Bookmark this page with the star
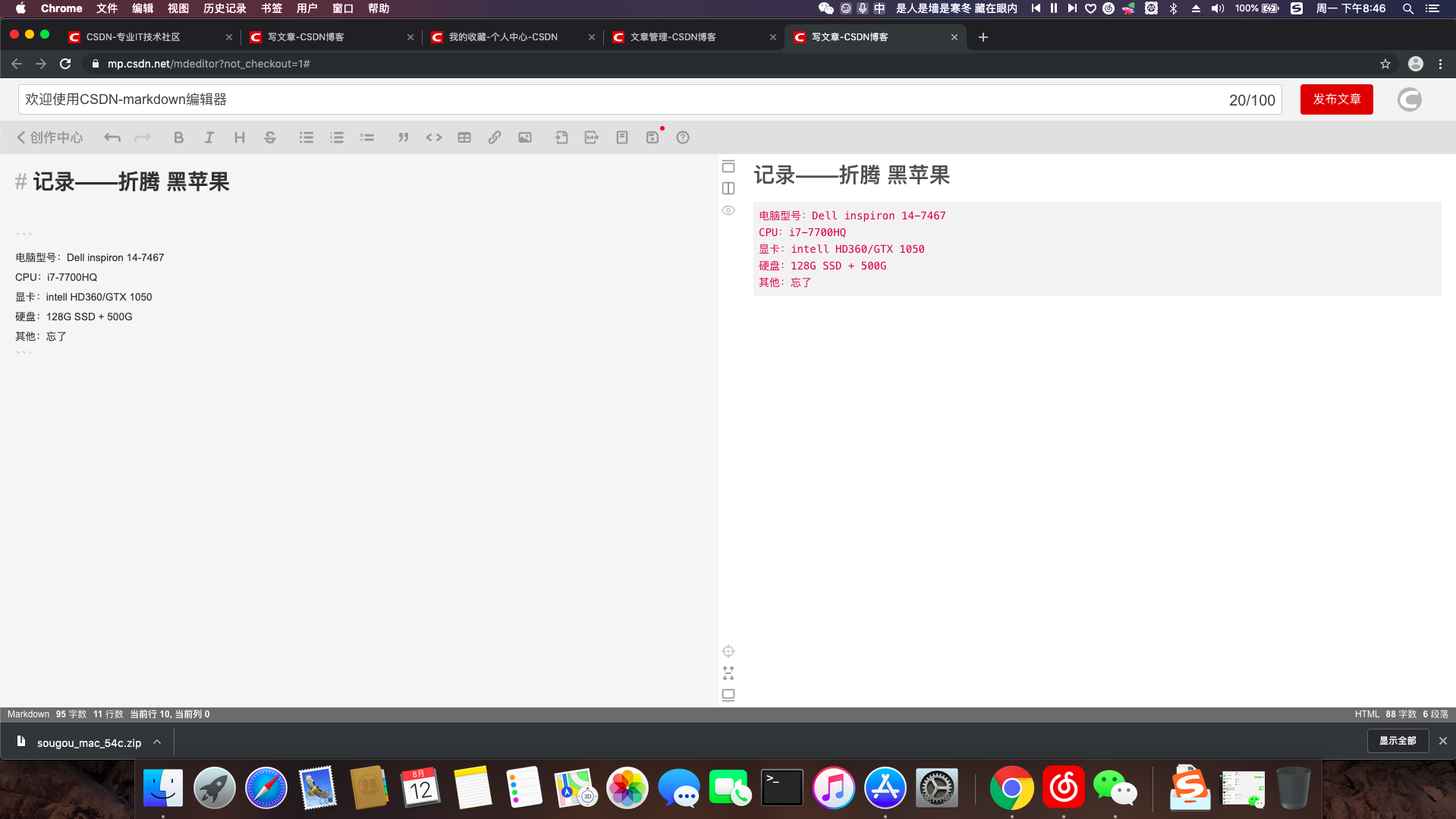1456x819 pixels. (1385, 64)
